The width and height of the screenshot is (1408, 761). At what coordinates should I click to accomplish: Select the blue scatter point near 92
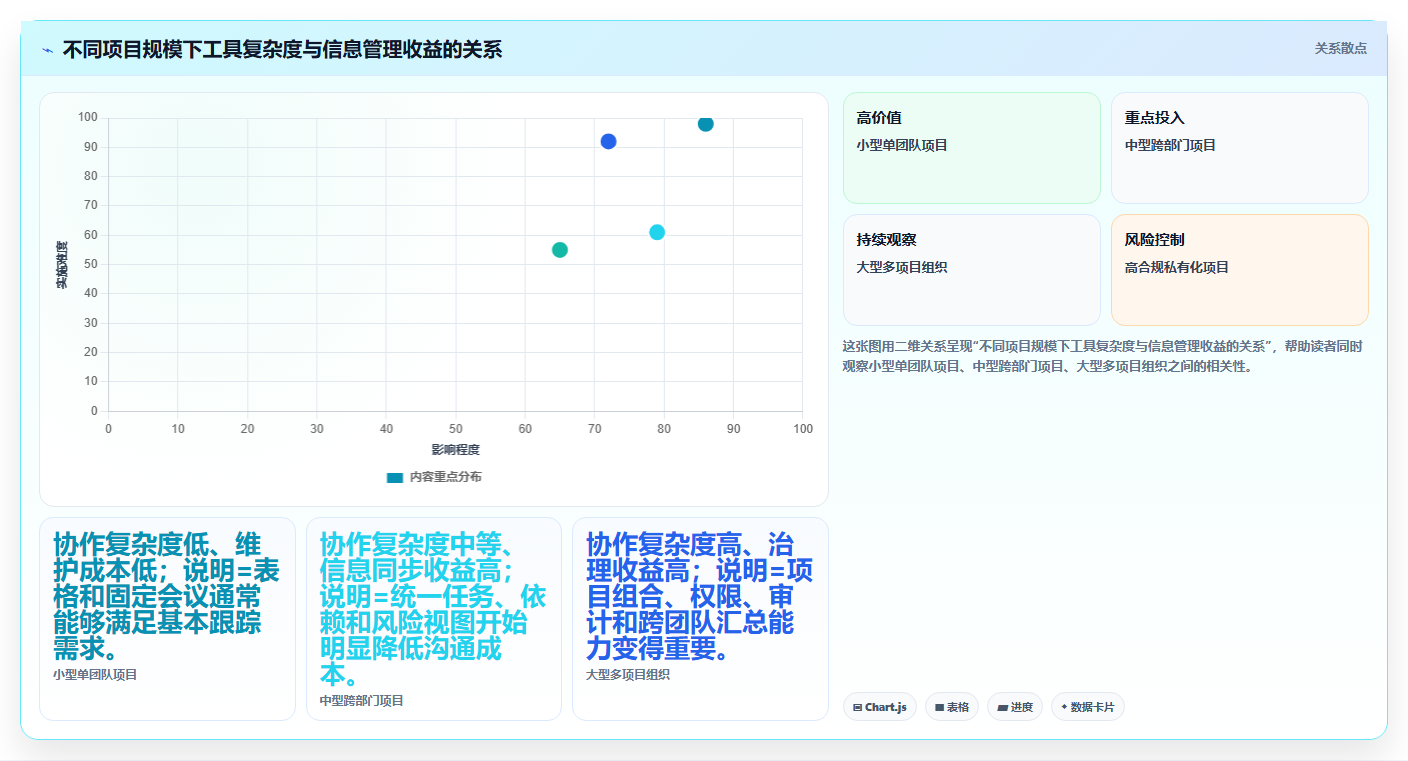tap(608, 141)
